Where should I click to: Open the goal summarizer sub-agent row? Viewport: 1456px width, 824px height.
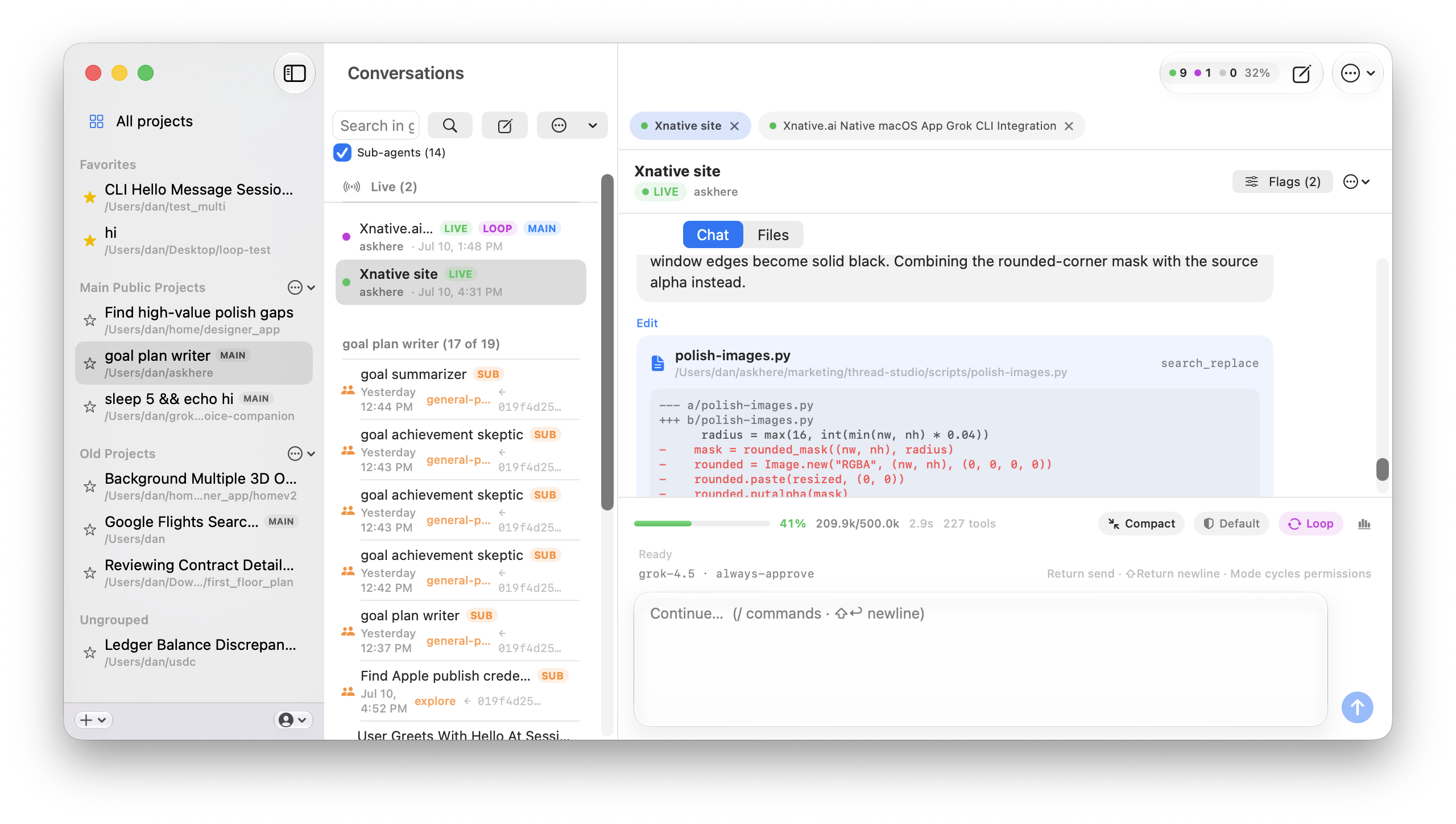point(461,390)
